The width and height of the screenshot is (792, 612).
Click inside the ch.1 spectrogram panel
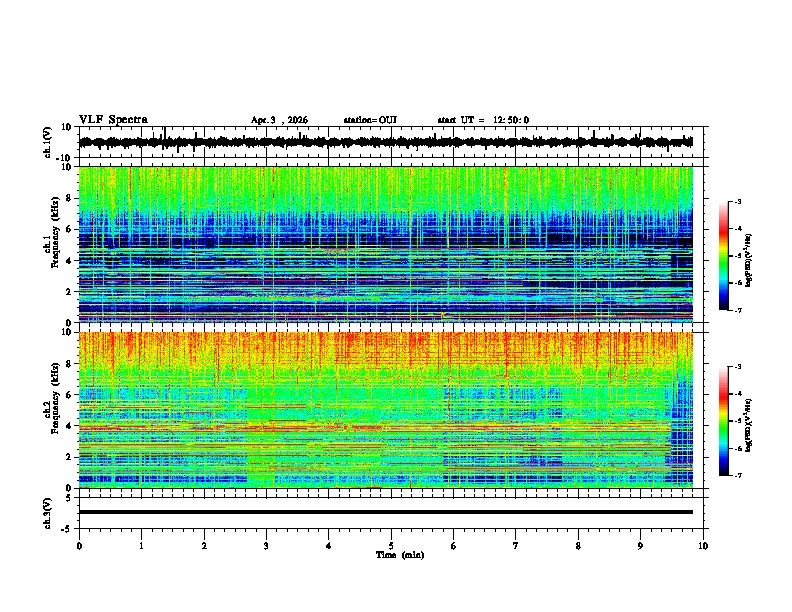(385, 244)
